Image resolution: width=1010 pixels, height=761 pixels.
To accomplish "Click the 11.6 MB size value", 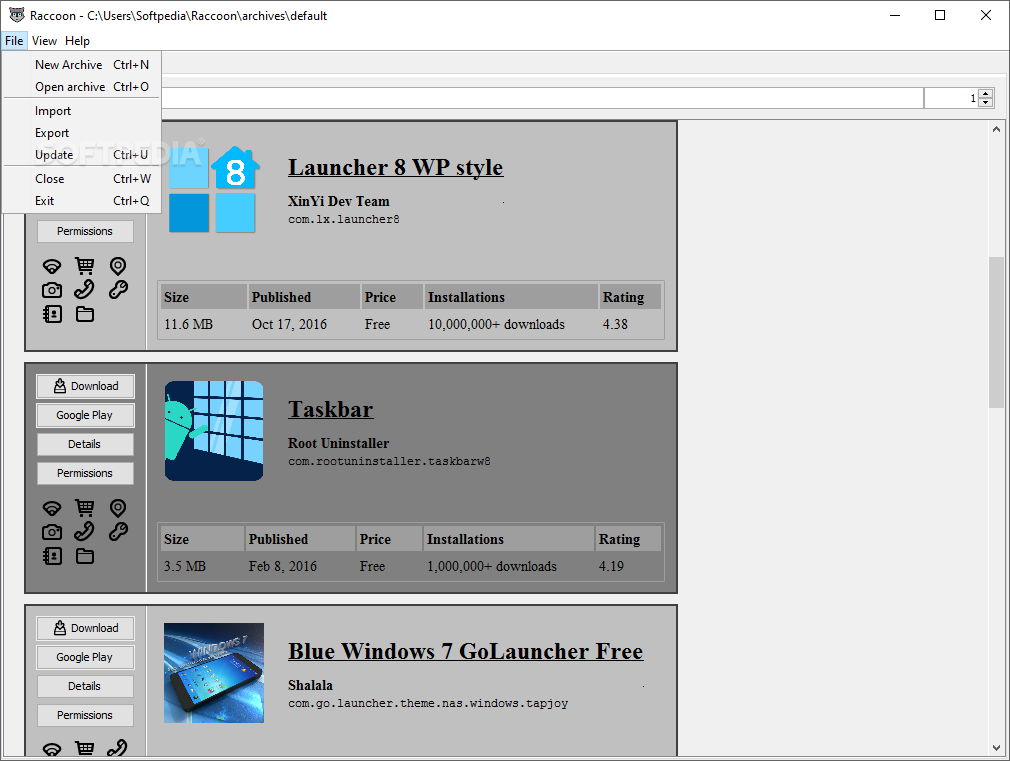I will pyautogui.click(x=188, y=324).
